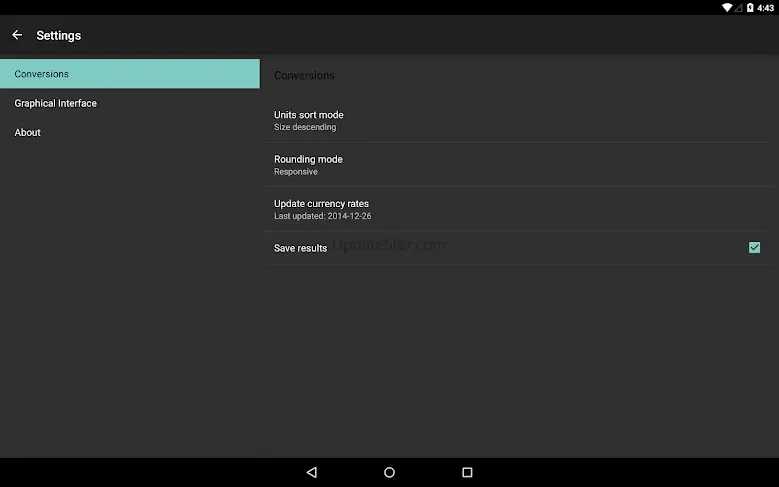Tap the Last updated 2014-12-26 text
Image resolution: width=779 pixels, height=487 pixels.
[x=322, y=216]
